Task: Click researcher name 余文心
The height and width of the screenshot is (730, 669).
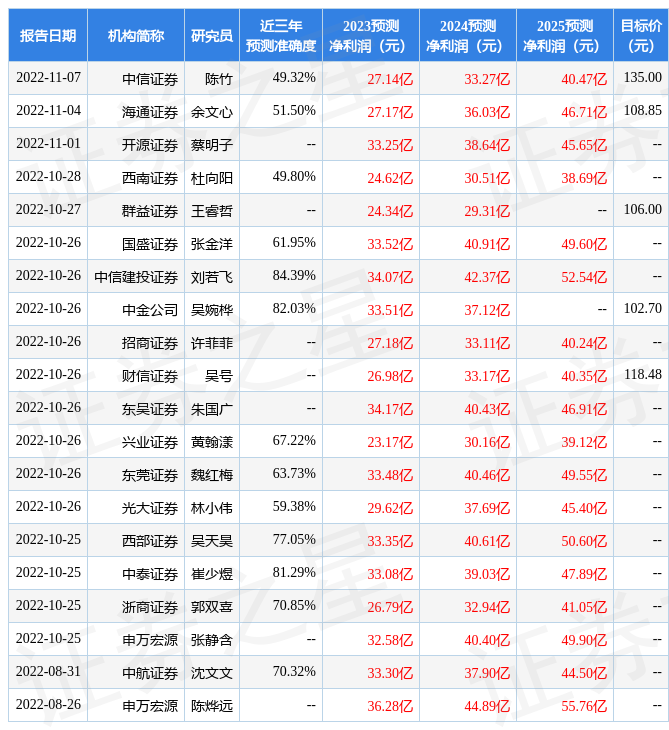Action: point(212,112)
